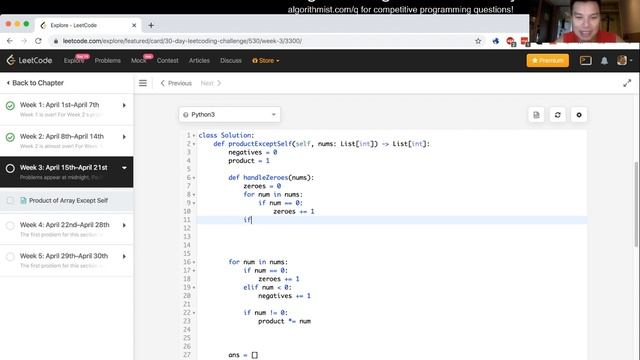The image size is (640, 360).
Task: Open the playground terminal icon
Action: 585,60
